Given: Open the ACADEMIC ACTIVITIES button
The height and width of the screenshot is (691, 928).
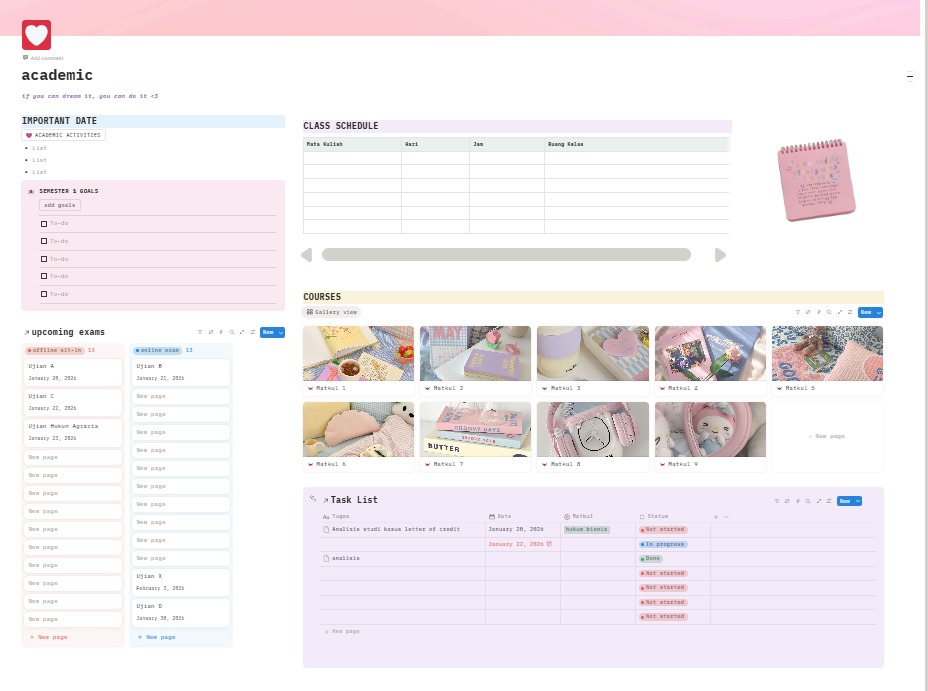Looking at the screenshot, I should 63,135.
